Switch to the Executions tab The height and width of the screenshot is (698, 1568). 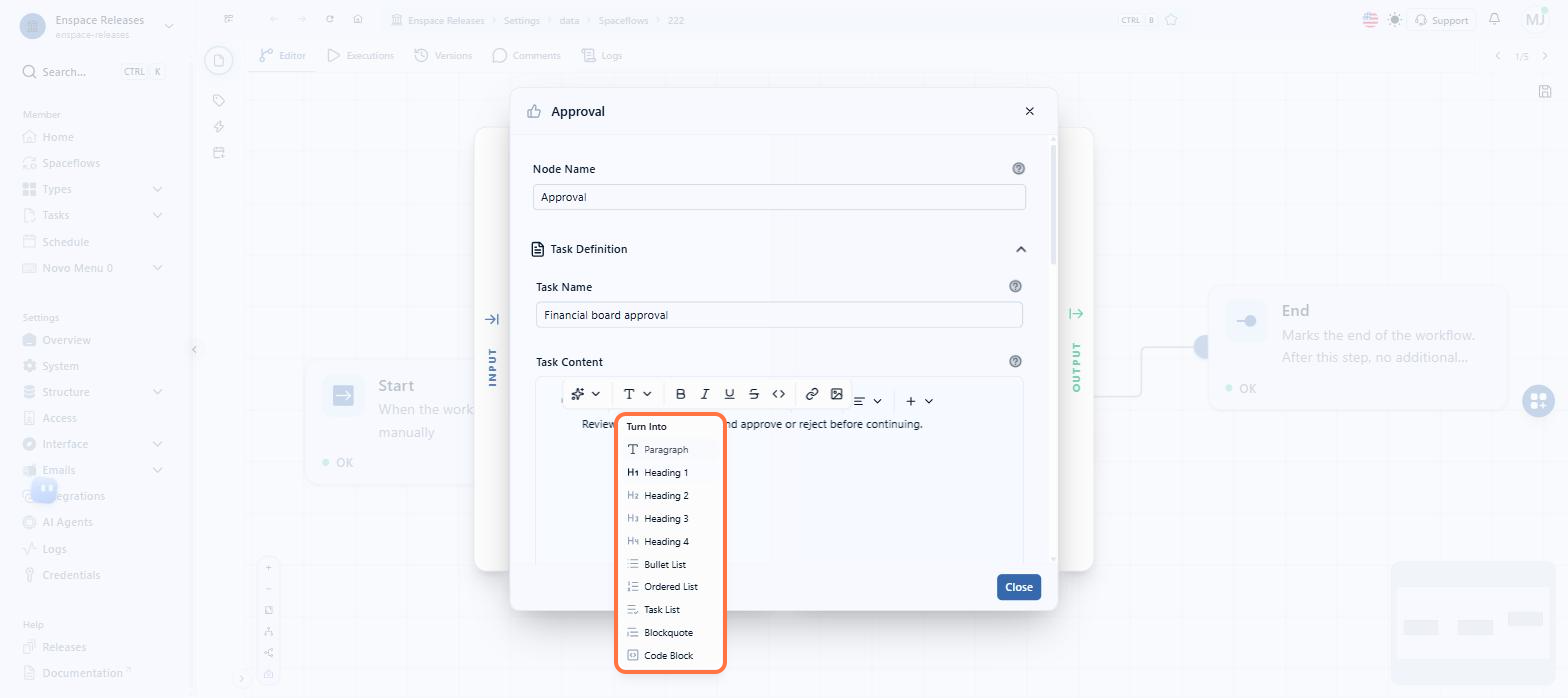(x=360, y=56)
